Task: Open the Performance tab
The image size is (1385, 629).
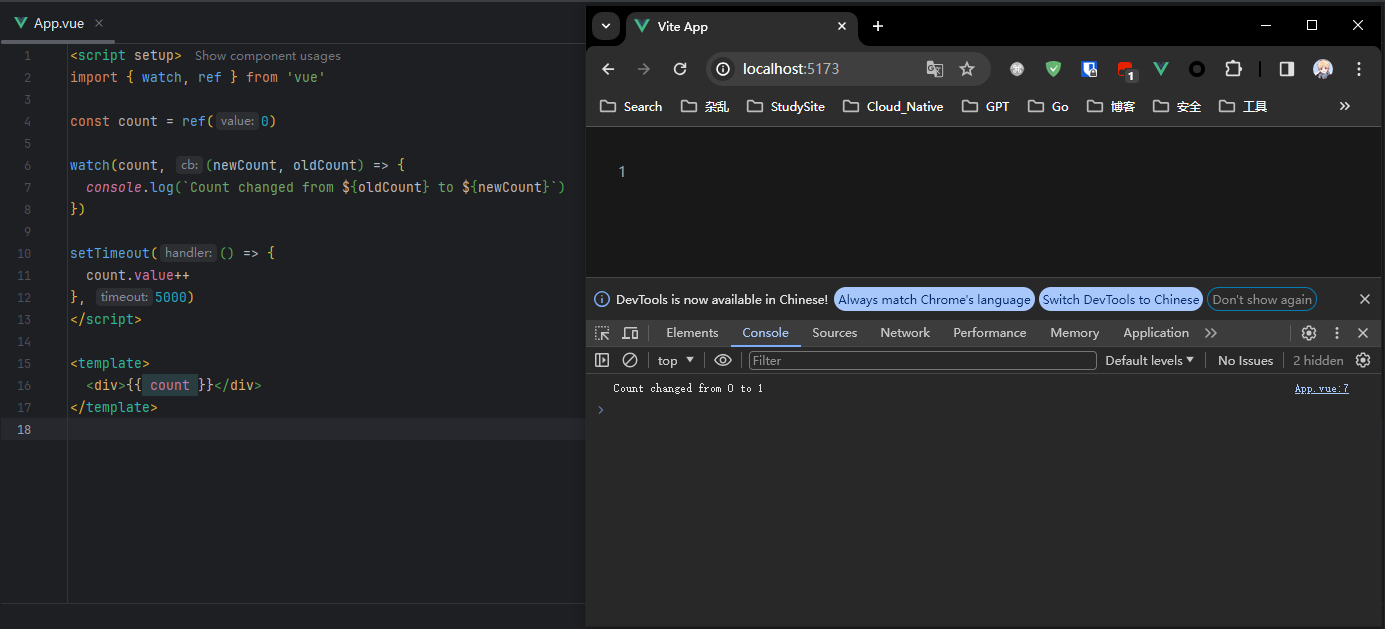Action: 990,333
